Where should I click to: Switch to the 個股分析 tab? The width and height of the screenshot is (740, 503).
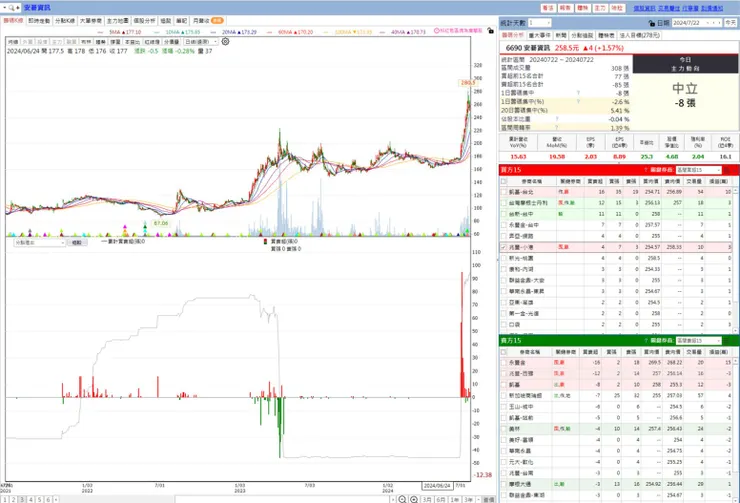tap(144, 21)
